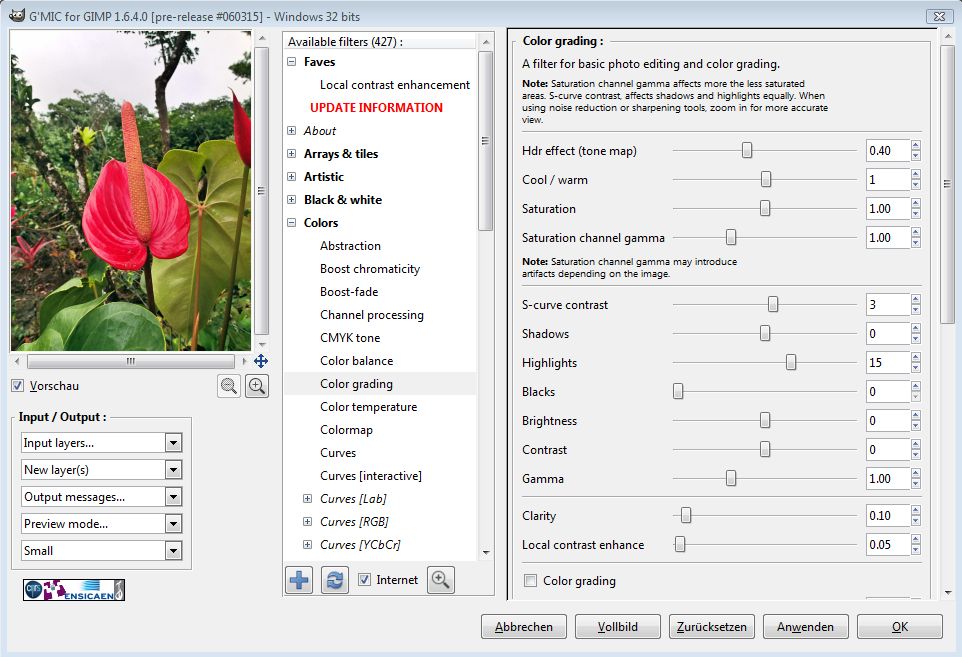Select Local contrast enhancement filter
Image resolution: width=962 pixels, height=657 pixels.
pyautogui.click(x=394, y=85)
